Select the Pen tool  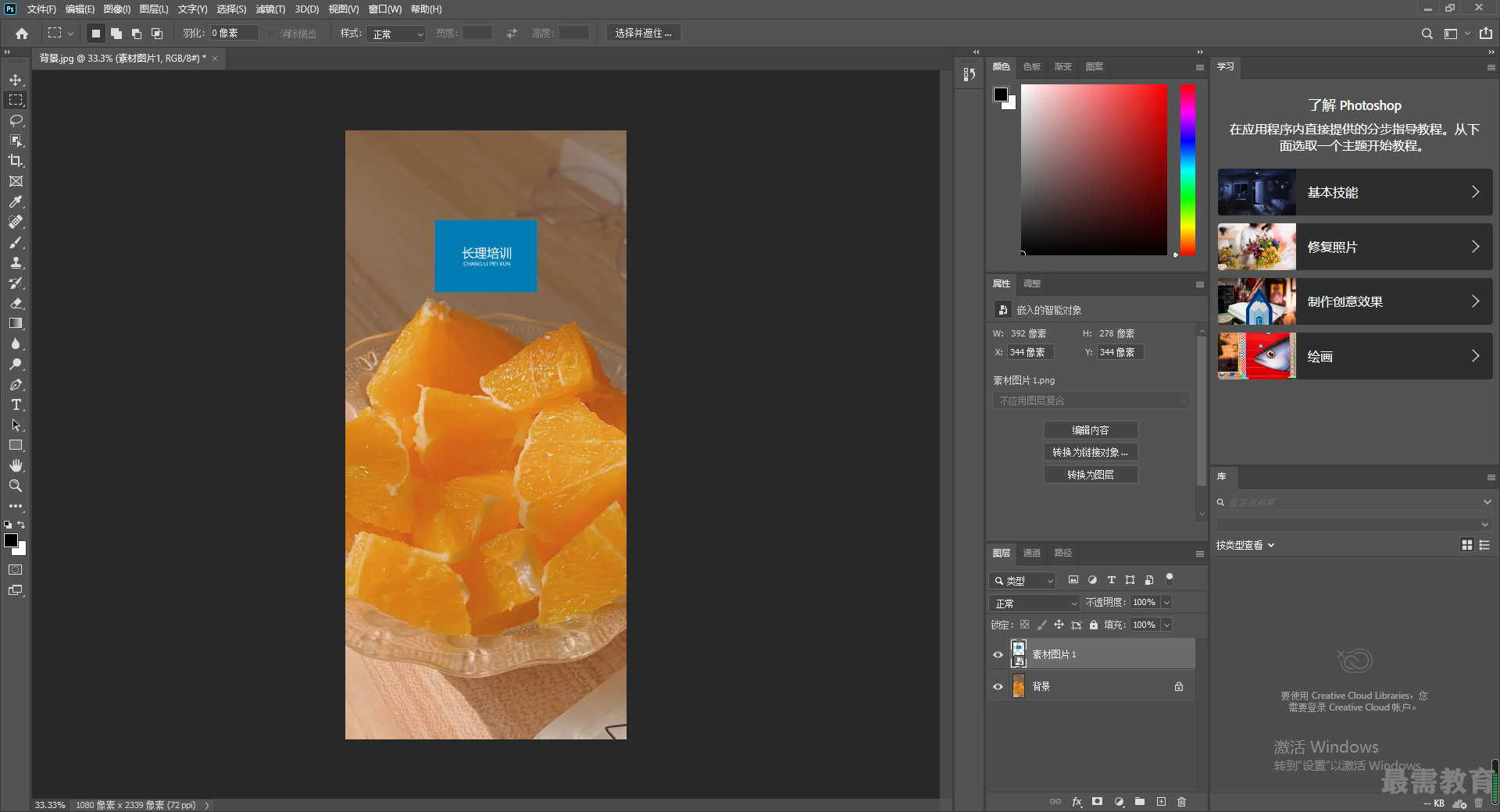click(x=16, y=384)
